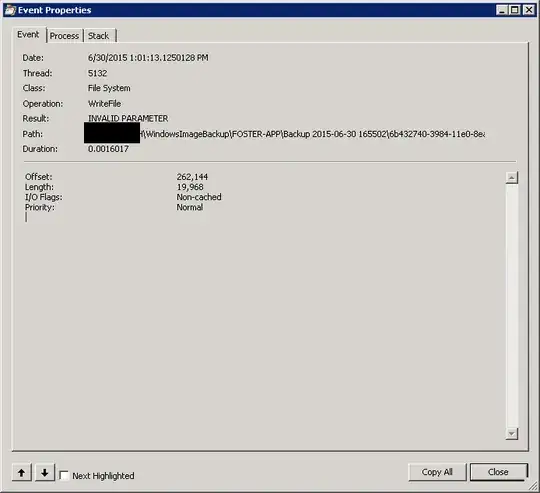Select the thread value 5132
The width and height of the screenshot is (540, 493).
[97, 73]
